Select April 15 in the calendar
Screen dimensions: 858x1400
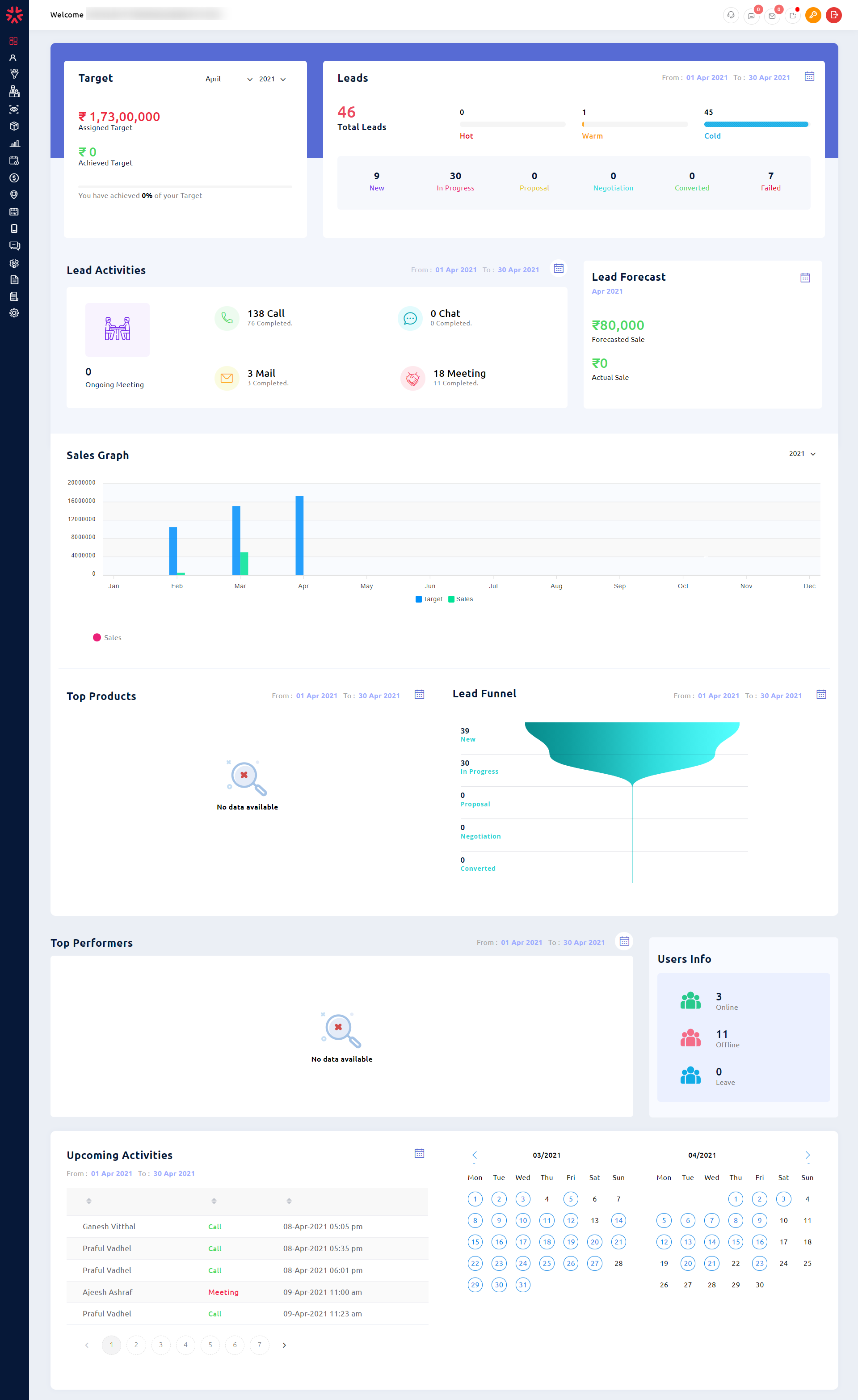pyautogui.click(x=735, y=1242)
